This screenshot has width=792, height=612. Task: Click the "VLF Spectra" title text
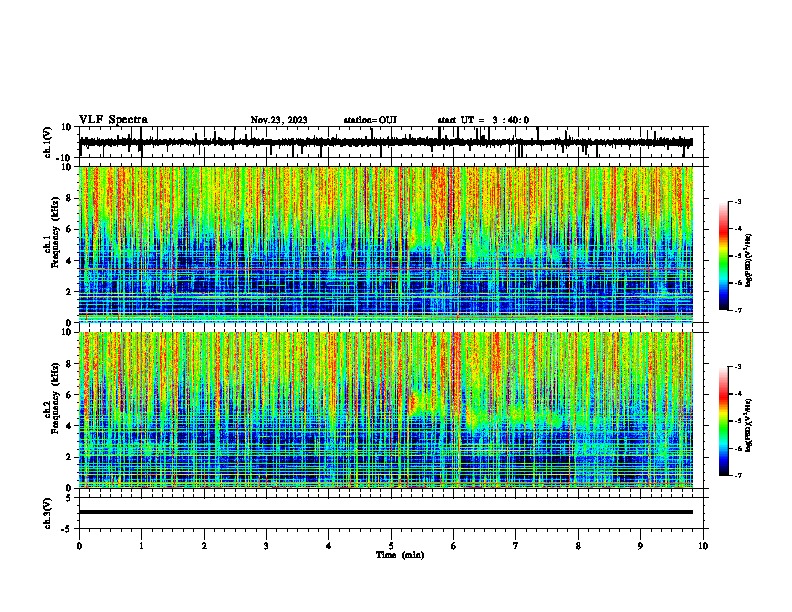click(113, 120)
